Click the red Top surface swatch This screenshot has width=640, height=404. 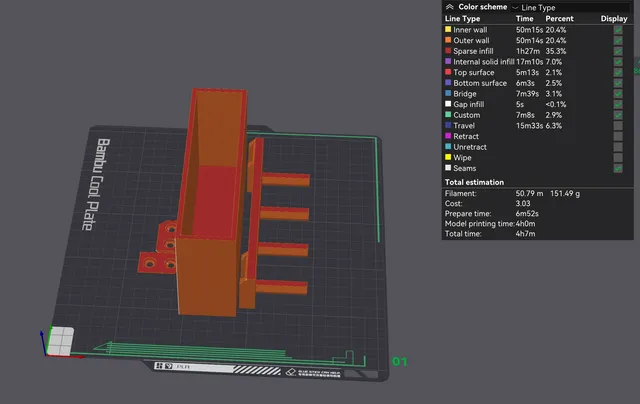[x=448, y=72]
